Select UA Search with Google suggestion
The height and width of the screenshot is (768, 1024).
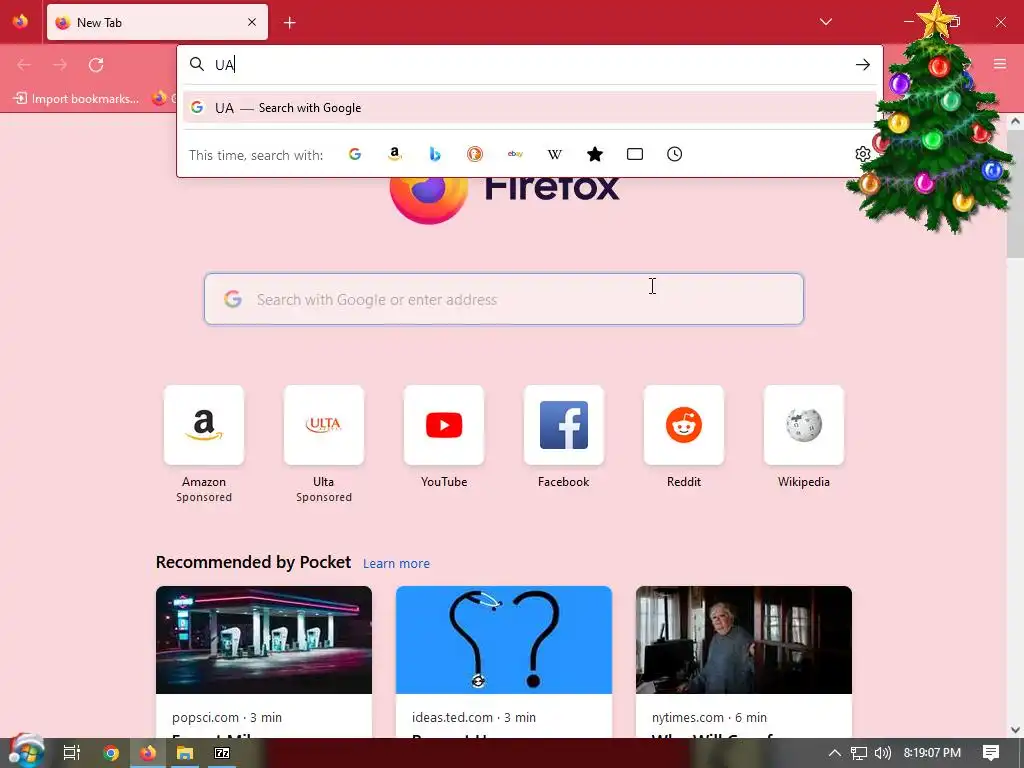coord(530,108)
